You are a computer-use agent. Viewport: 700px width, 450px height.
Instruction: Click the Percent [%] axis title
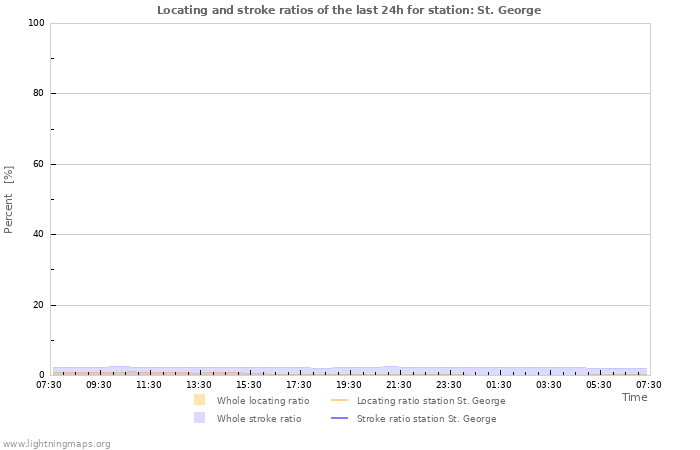click(9, 199)
